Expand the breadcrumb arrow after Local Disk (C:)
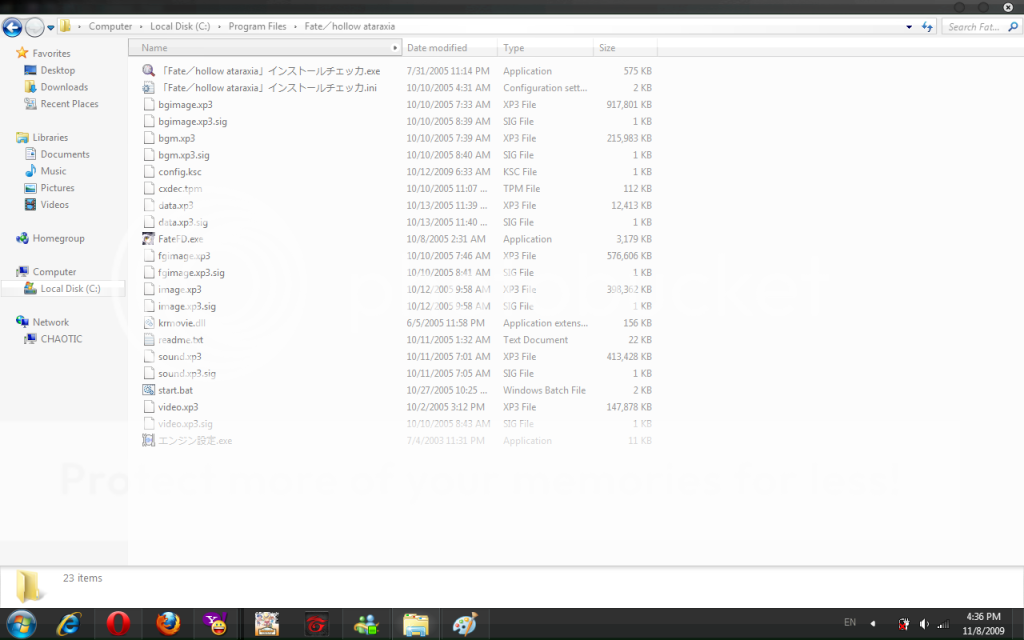The width and height of the screenshot is (1024, 640). pyautogui.click(x=219, y=27)
